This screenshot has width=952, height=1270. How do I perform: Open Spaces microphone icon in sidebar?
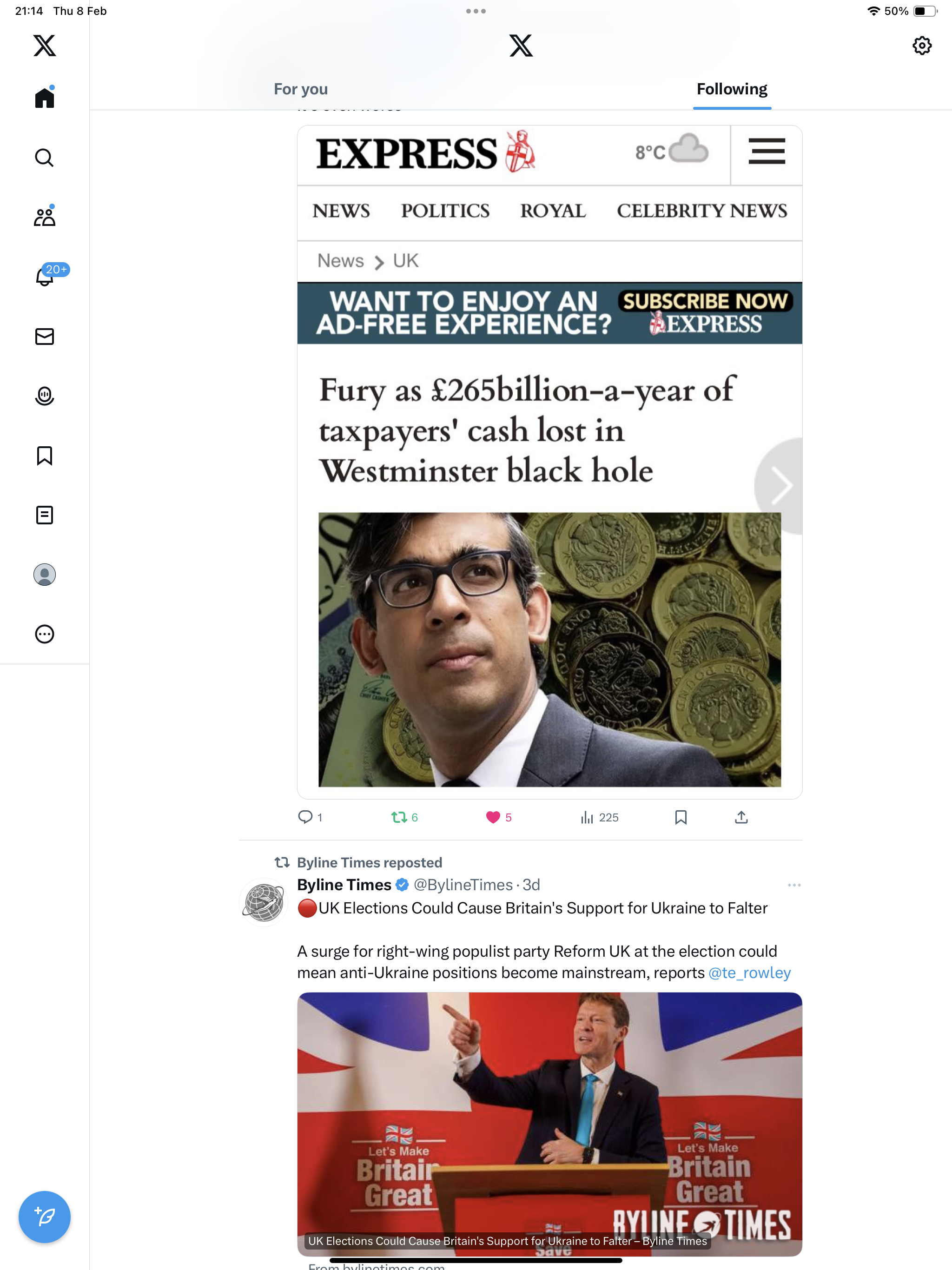pyautogui.click(x=44, y=396)
